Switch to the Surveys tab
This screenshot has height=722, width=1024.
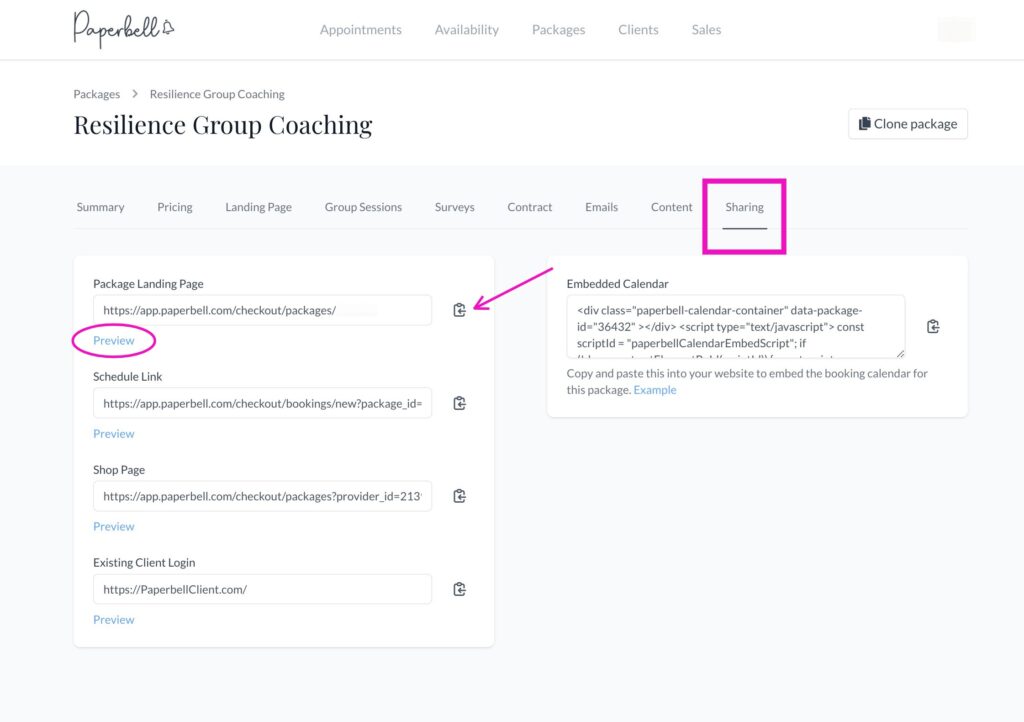(x=455, y=207)
